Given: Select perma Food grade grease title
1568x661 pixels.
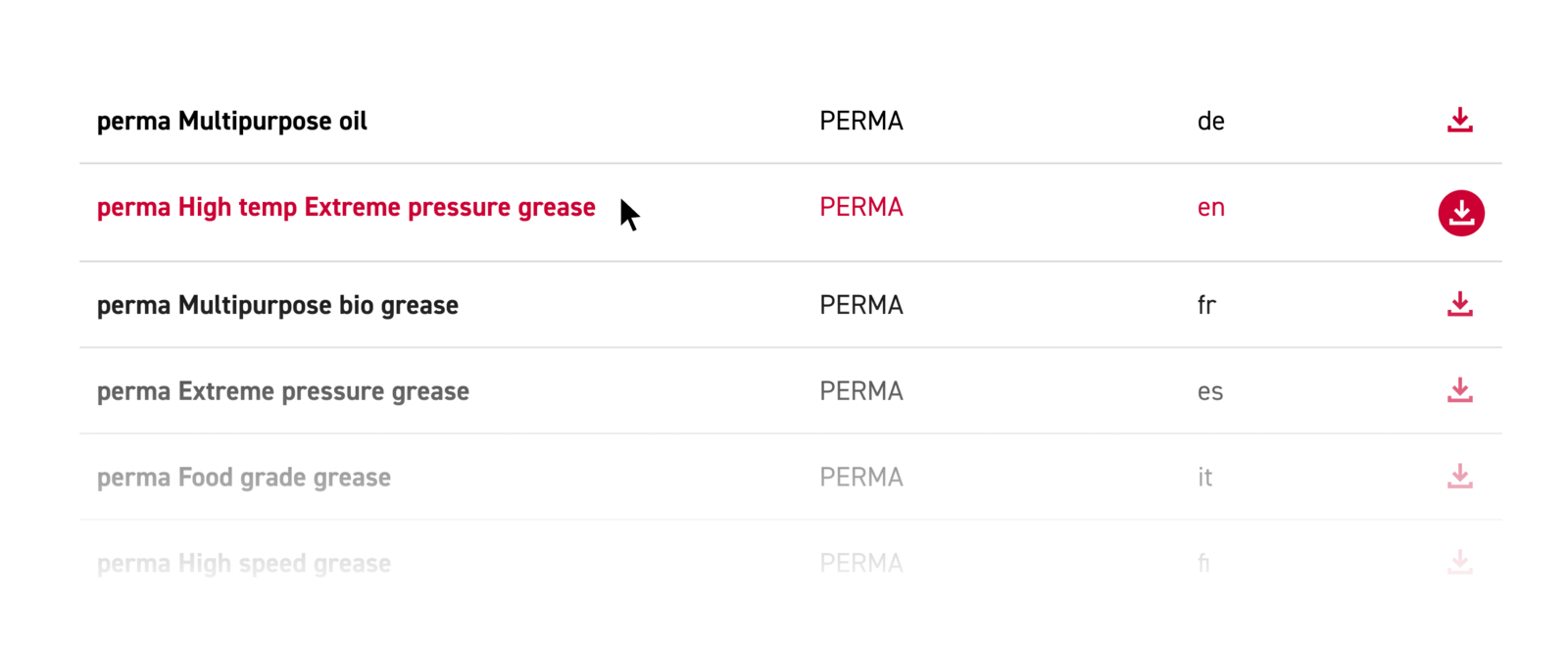Looking at the screenshot, I should 243,478.
